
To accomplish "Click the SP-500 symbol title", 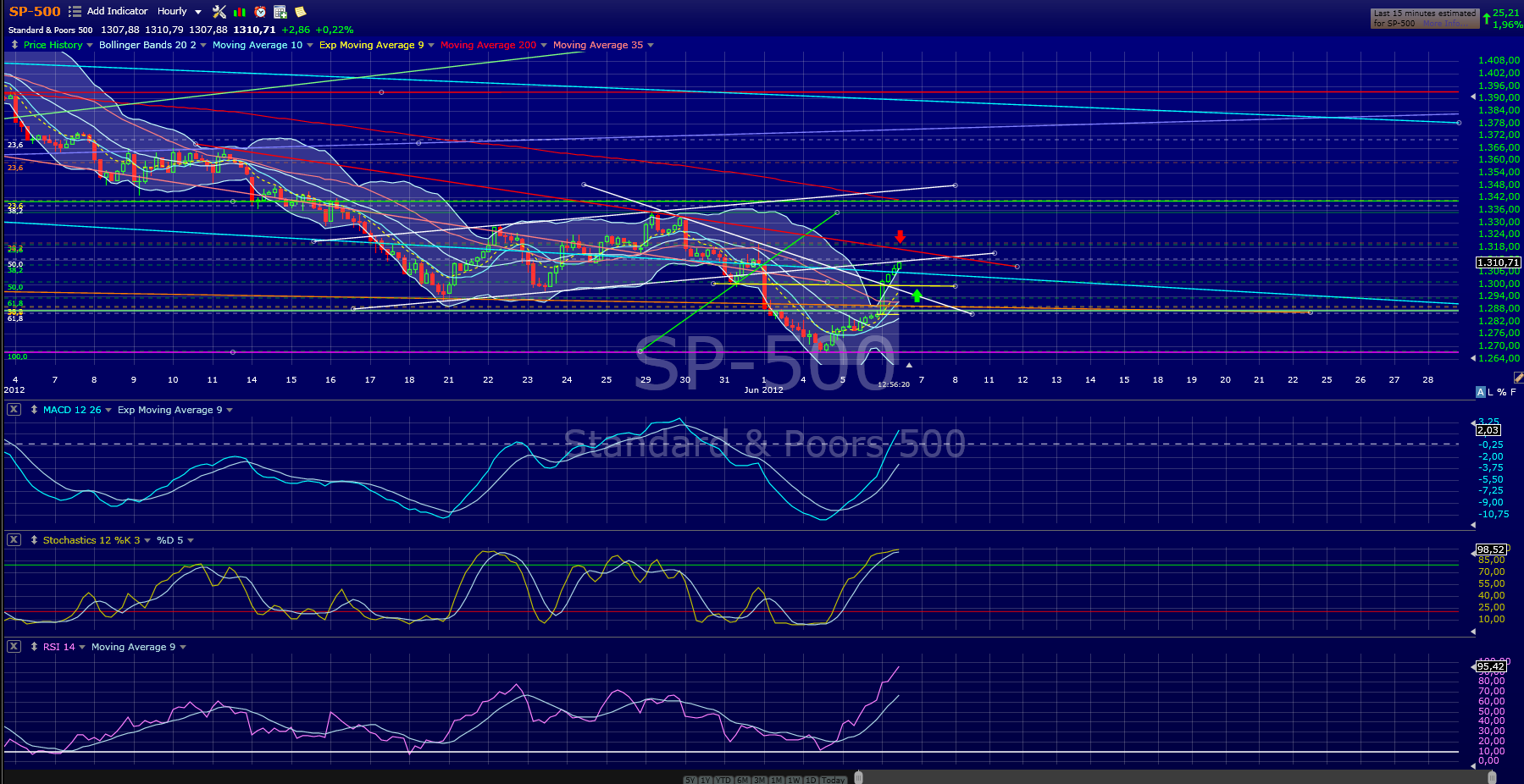I will [x=35, y=11].
